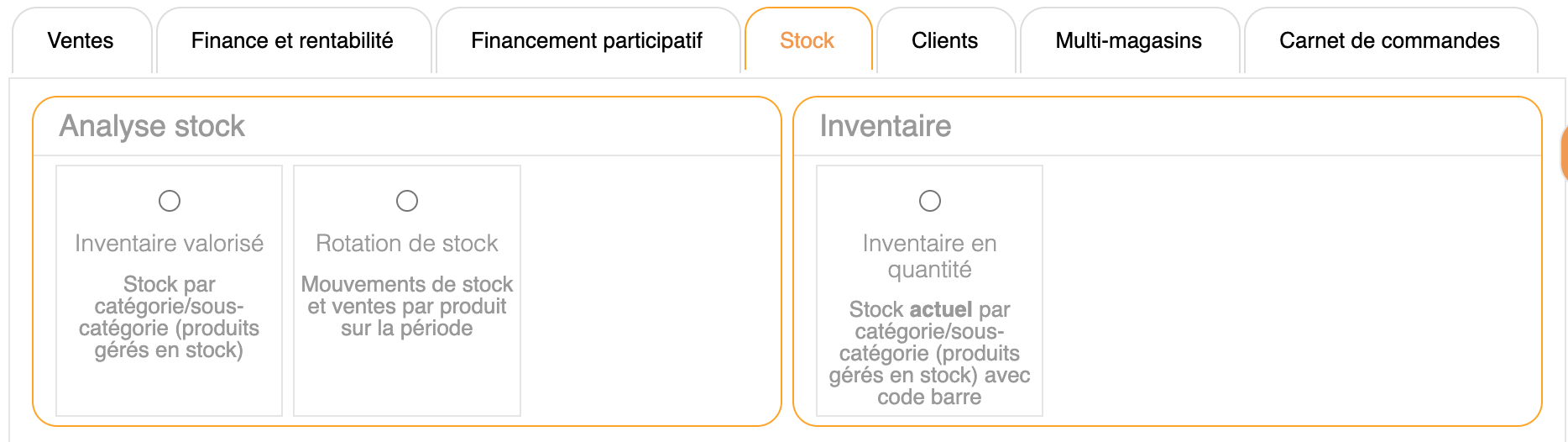This screenshot has width=1568, height=442.
Task: Enable the Inventaire en quantité radio button
Action: (x=930, y=201)
